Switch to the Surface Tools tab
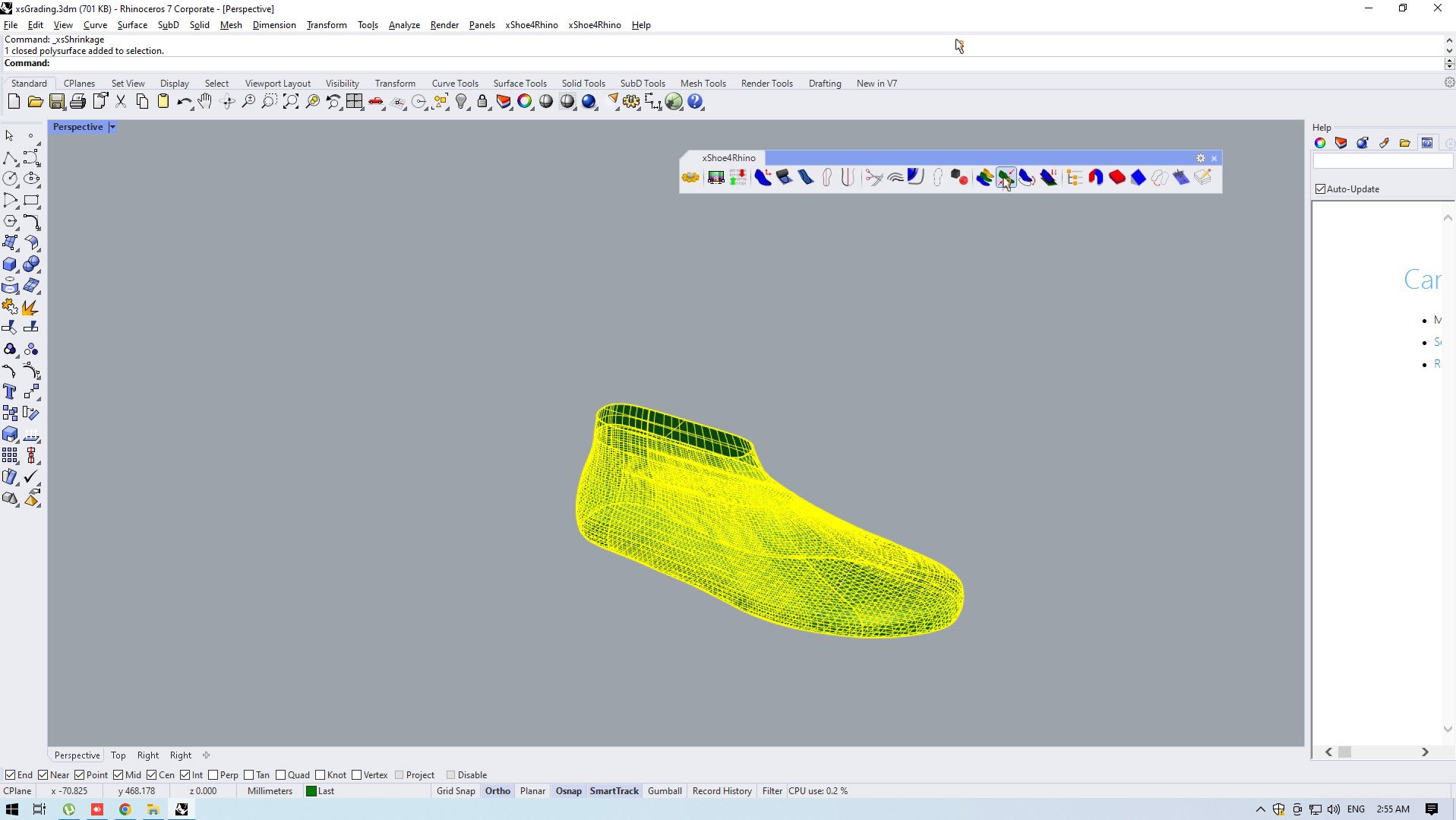This screenshot has width=1456, height=820. [x=520, y=84]
